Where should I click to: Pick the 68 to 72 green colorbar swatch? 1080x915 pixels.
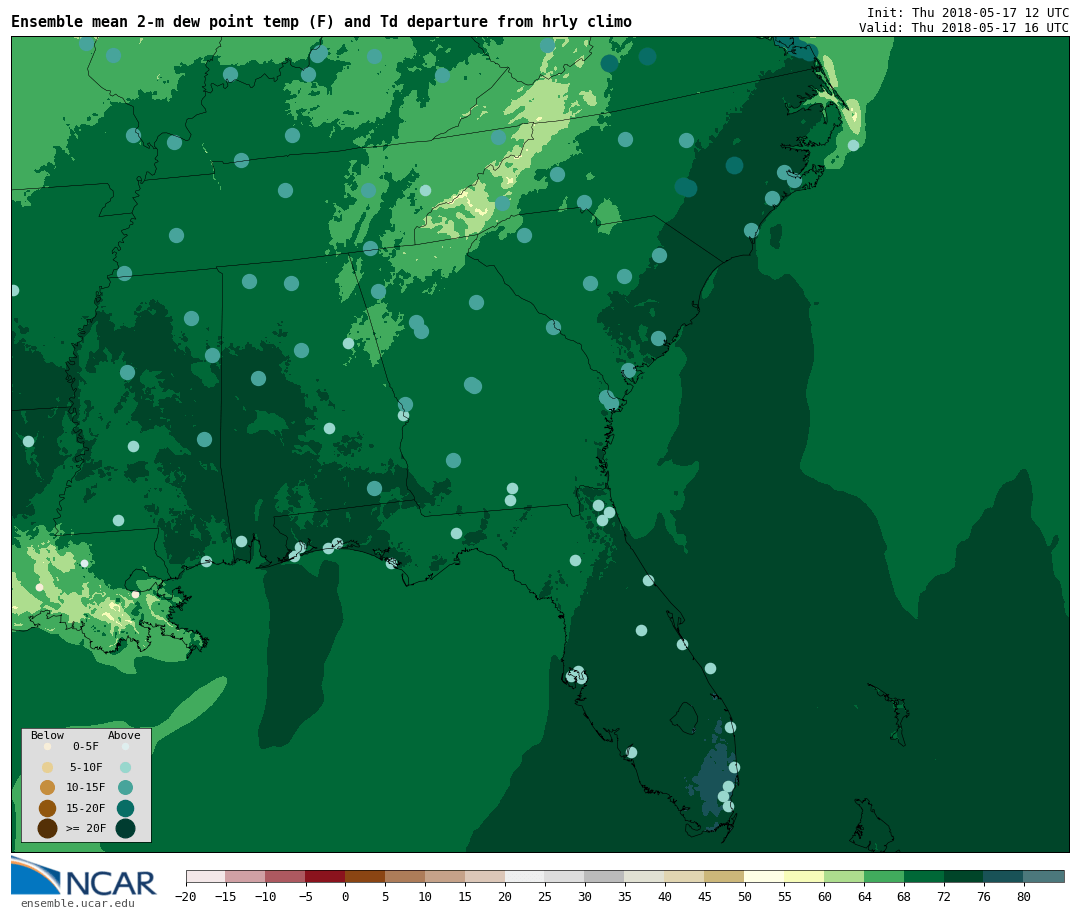(x=924, y=877)
